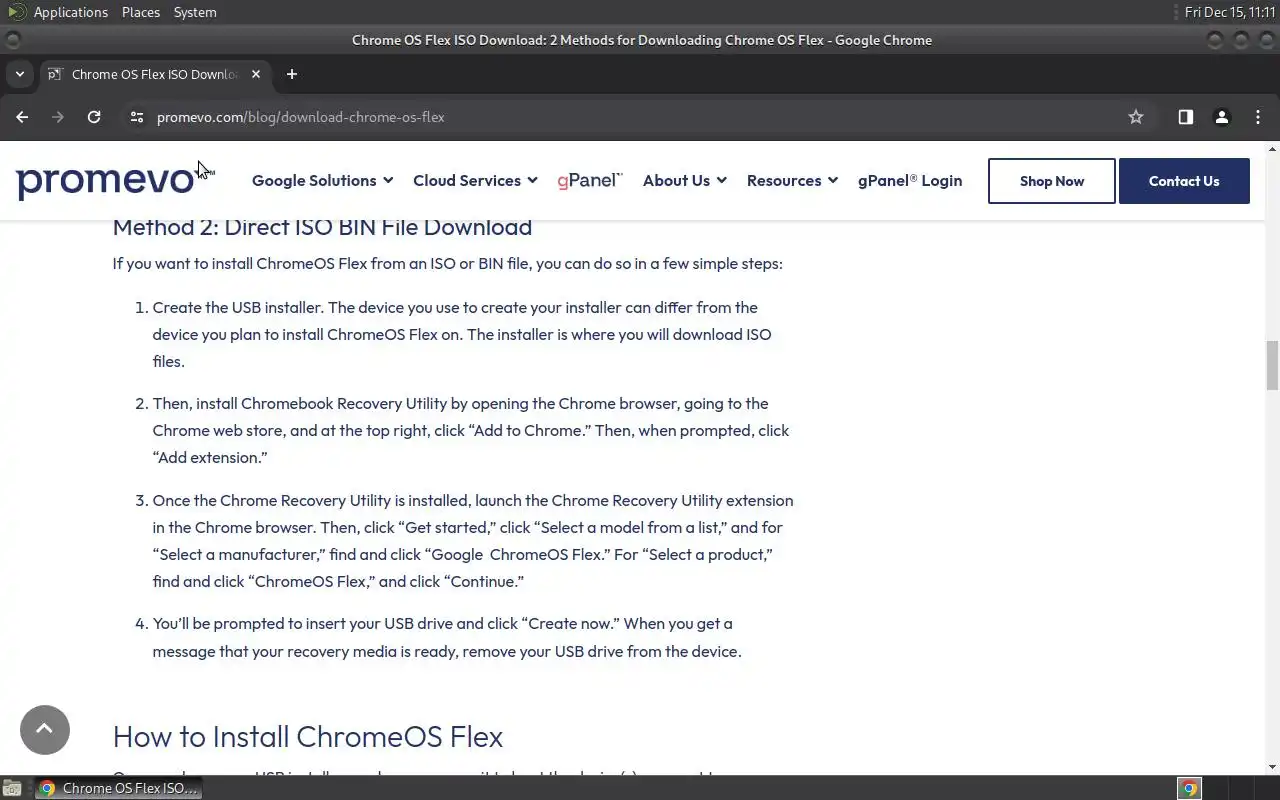Bookmark this page with the star

(x=1136, y=117)
